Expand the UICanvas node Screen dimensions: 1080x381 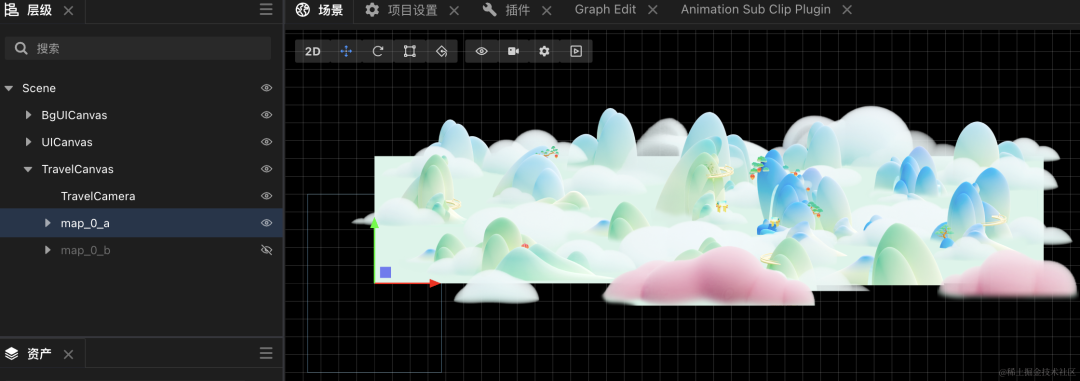pos(28,142)
